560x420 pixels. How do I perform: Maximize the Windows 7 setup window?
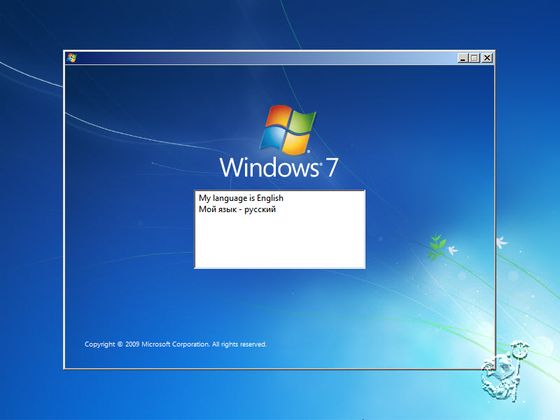[474, 58]
